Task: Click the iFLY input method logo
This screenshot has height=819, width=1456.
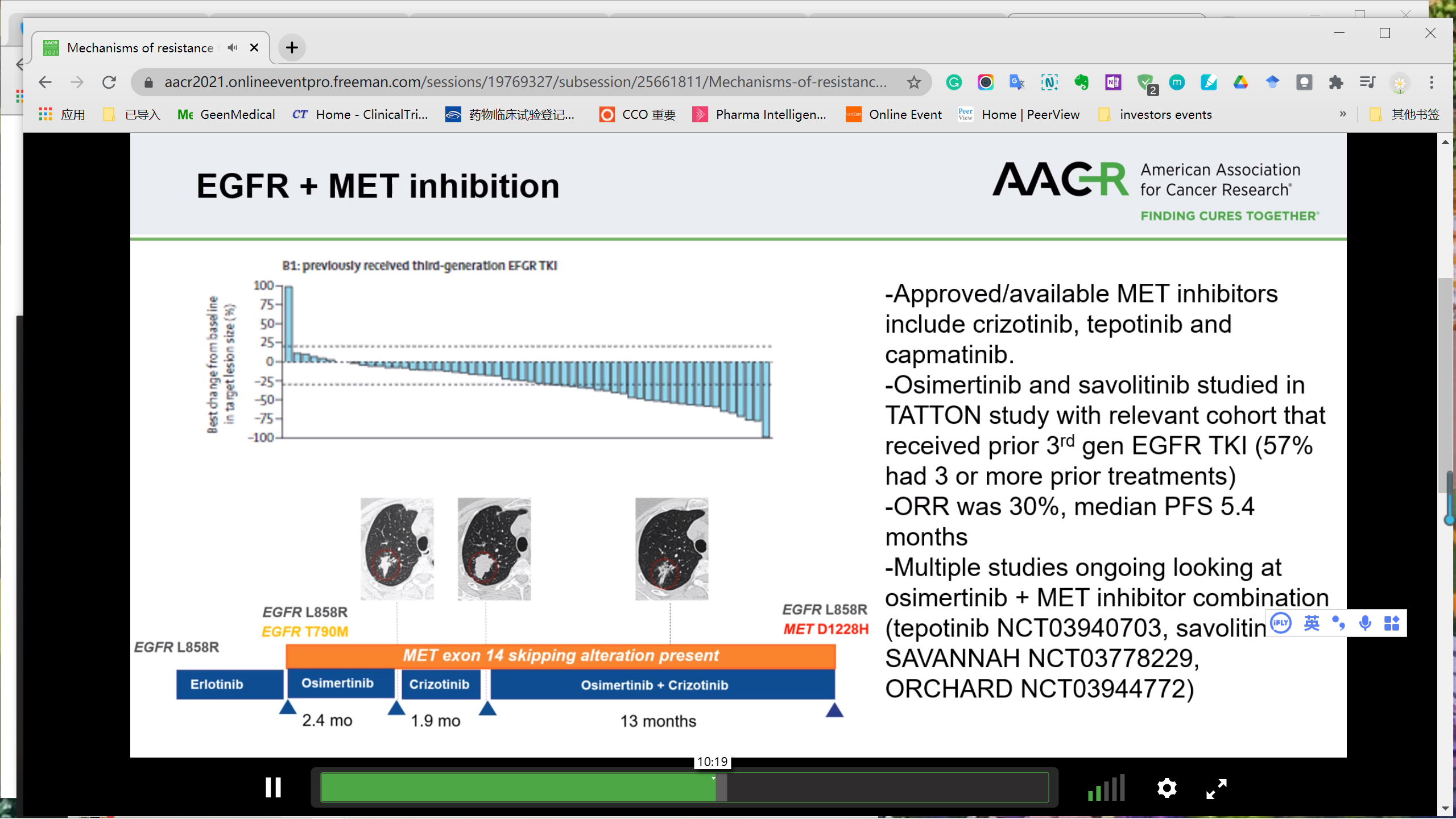Action: click(1281, 623)
